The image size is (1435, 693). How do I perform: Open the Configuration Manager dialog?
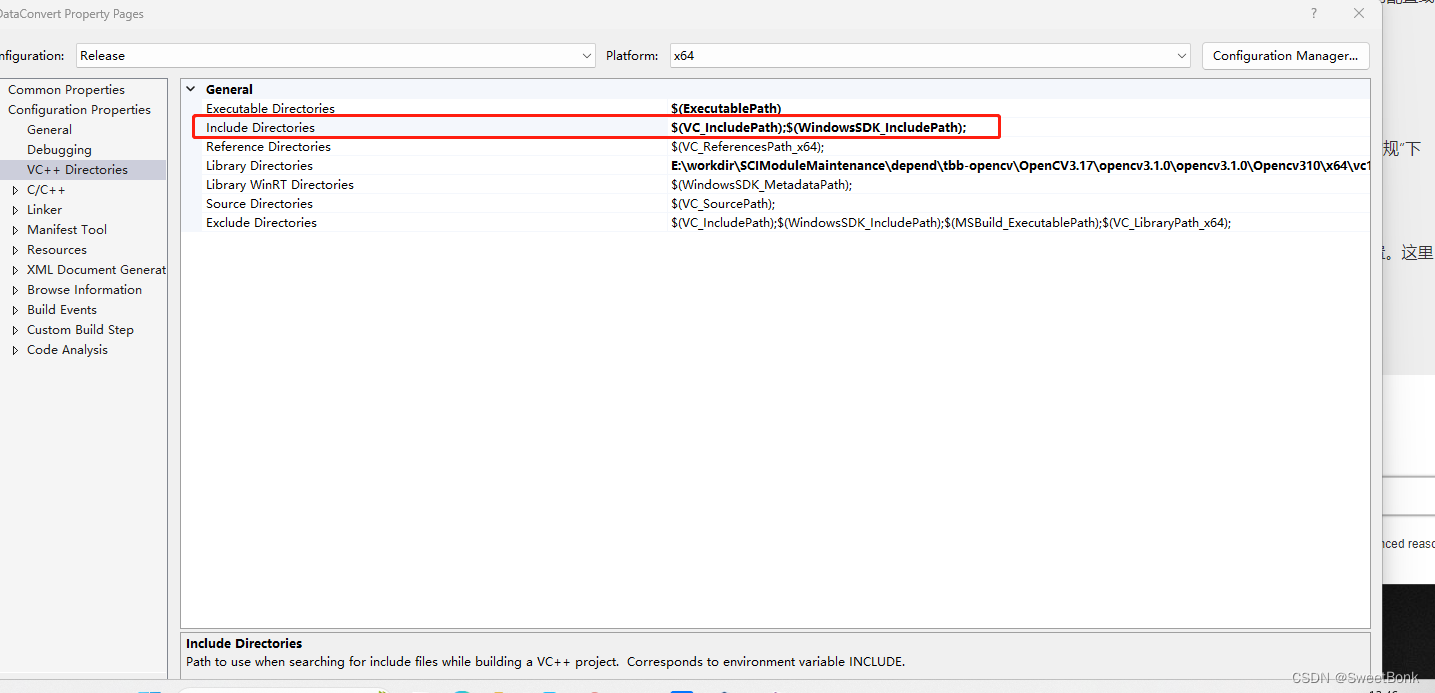pos(1285,55)
